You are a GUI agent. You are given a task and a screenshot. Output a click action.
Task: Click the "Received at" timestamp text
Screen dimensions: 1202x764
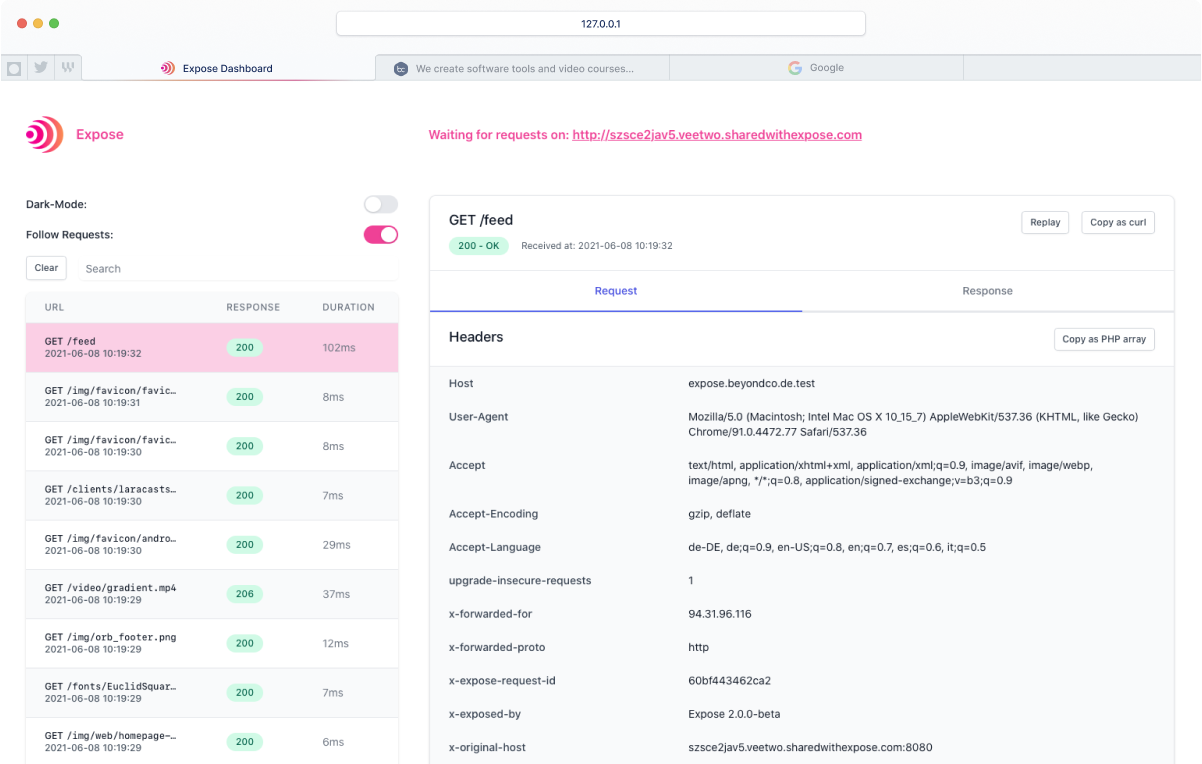pyautogui.click(x=597, y=246)
